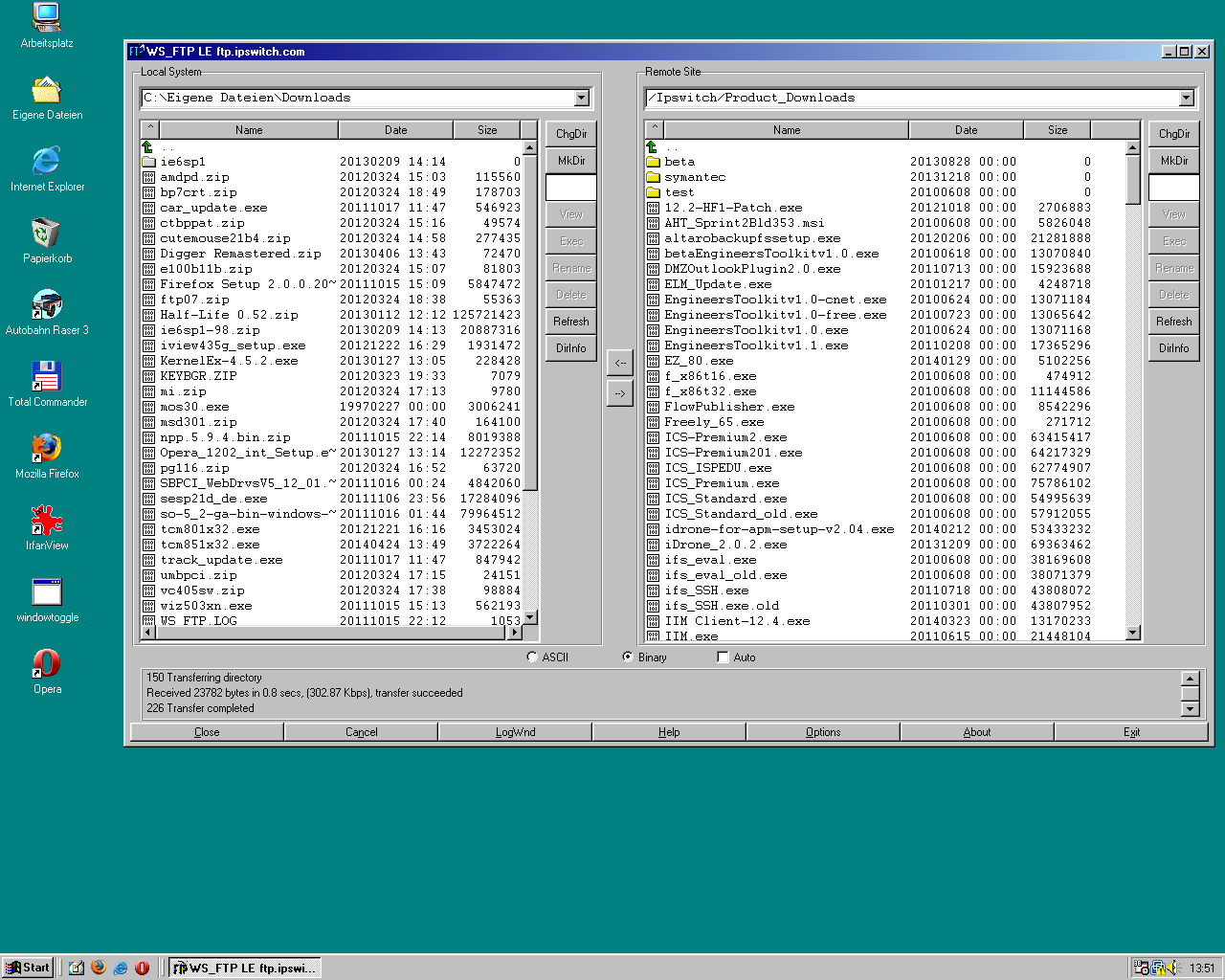The height and width of the screenshot is (980, 1225).
Task: Open the Windows Start menu
Action: point(27,968)
